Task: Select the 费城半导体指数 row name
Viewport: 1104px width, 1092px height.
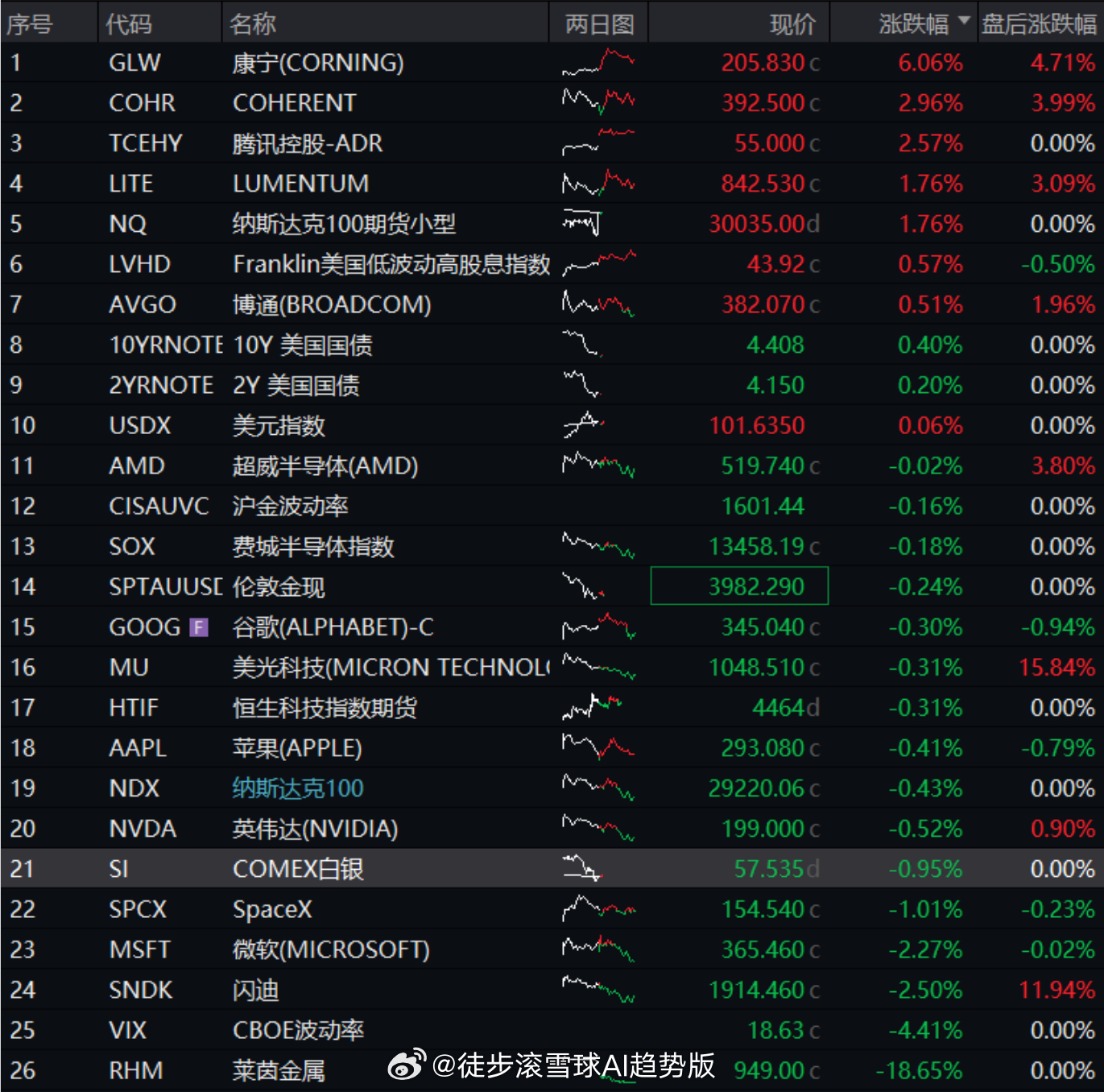Action: coord(313,547)
